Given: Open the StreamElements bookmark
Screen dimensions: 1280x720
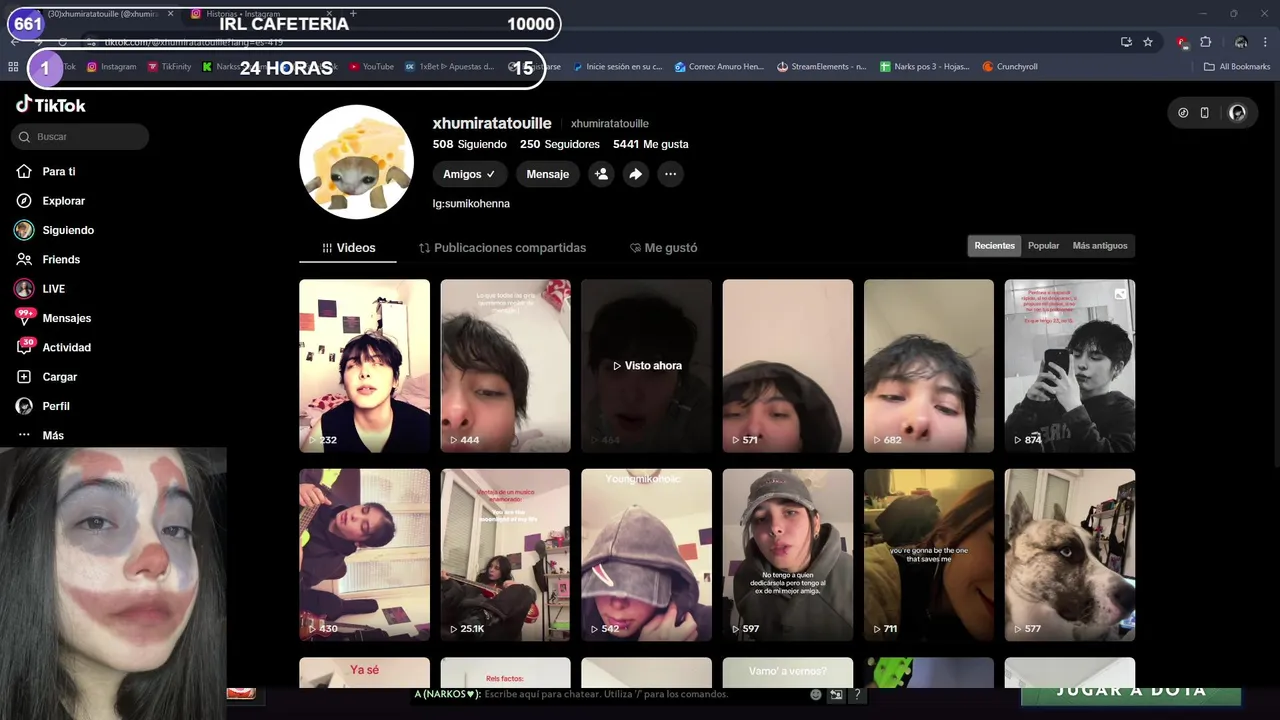Looking at the screenshot, I should 822,67.
